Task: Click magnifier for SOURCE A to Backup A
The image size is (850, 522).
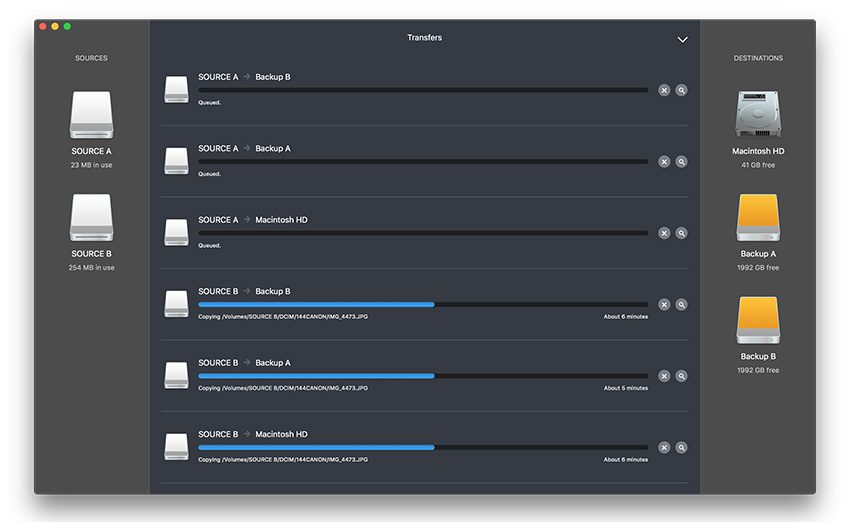Action: coord(681,162)
